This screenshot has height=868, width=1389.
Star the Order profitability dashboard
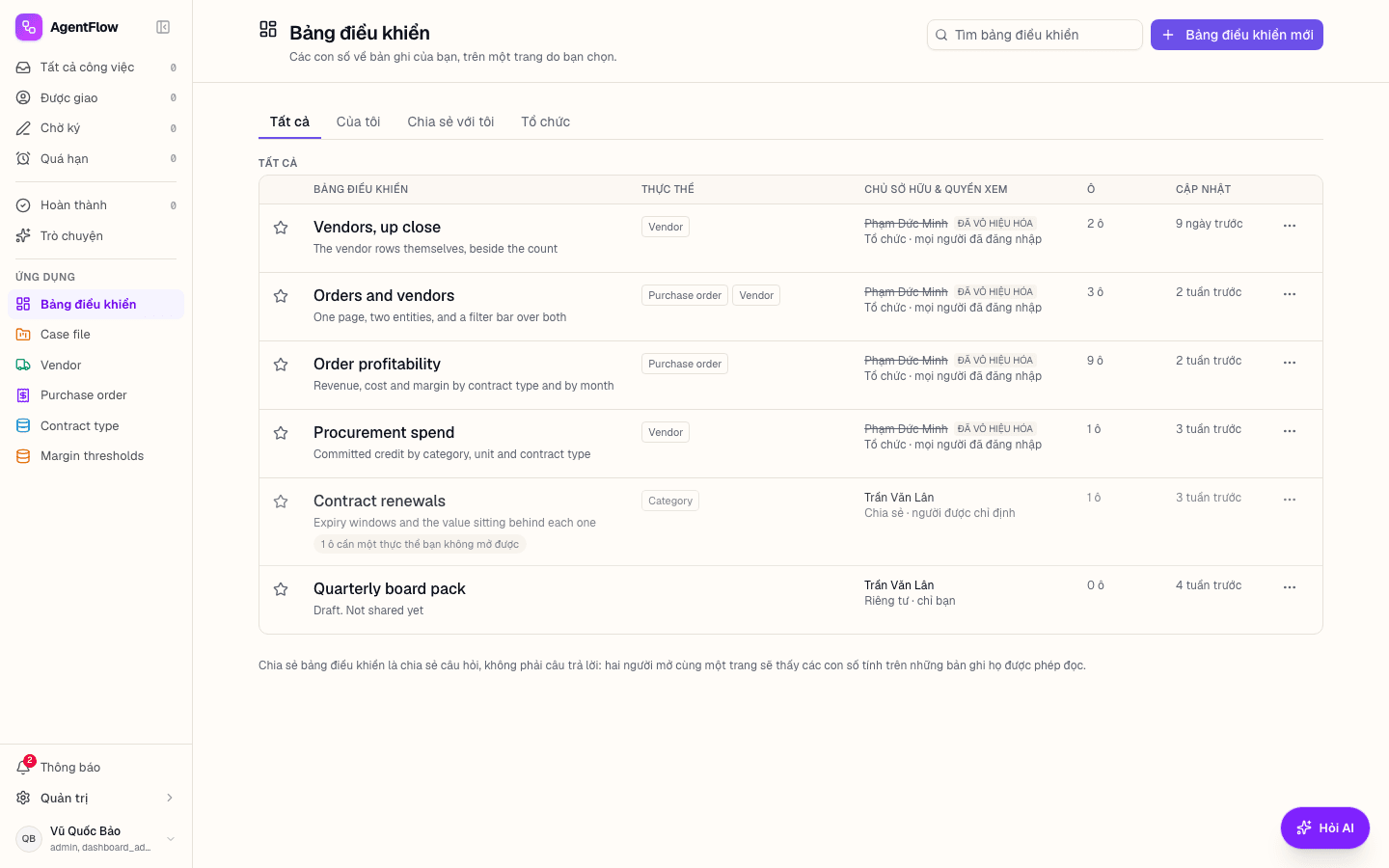(x=281, y=365)
